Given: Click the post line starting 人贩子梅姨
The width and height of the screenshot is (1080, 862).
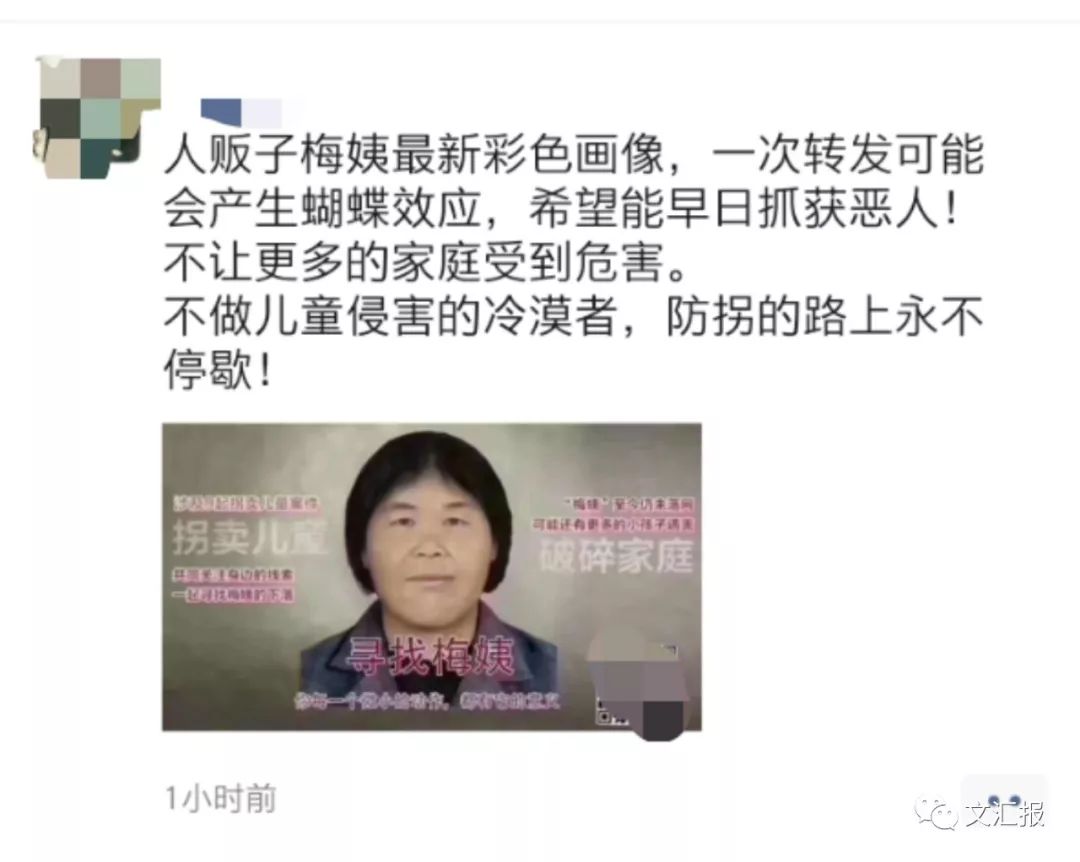Looking at the screenshot, I should tap(573, 155).
